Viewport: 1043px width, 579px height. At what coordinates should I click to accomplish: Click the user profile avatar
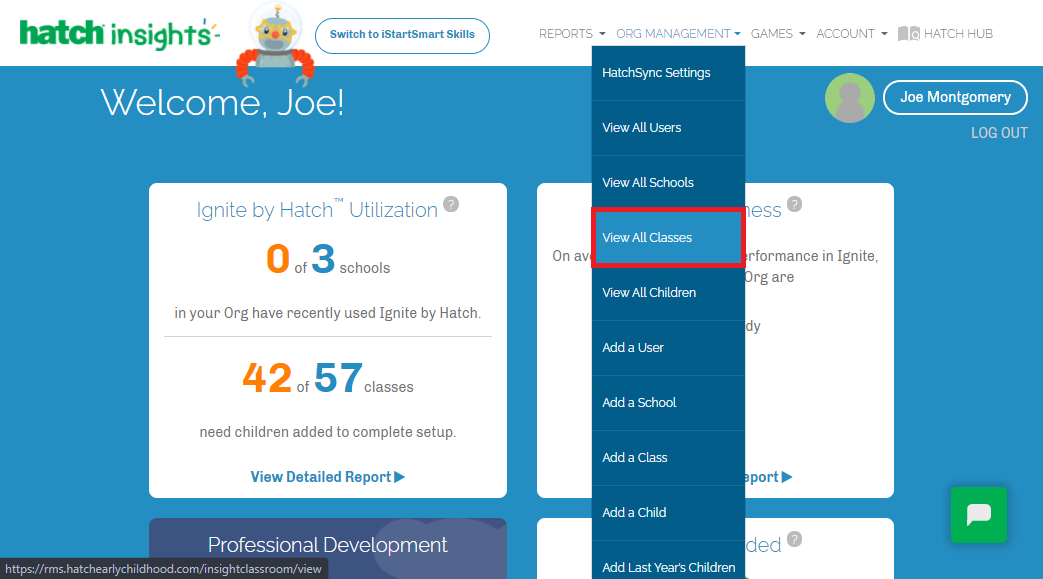(x=850, y=98)
